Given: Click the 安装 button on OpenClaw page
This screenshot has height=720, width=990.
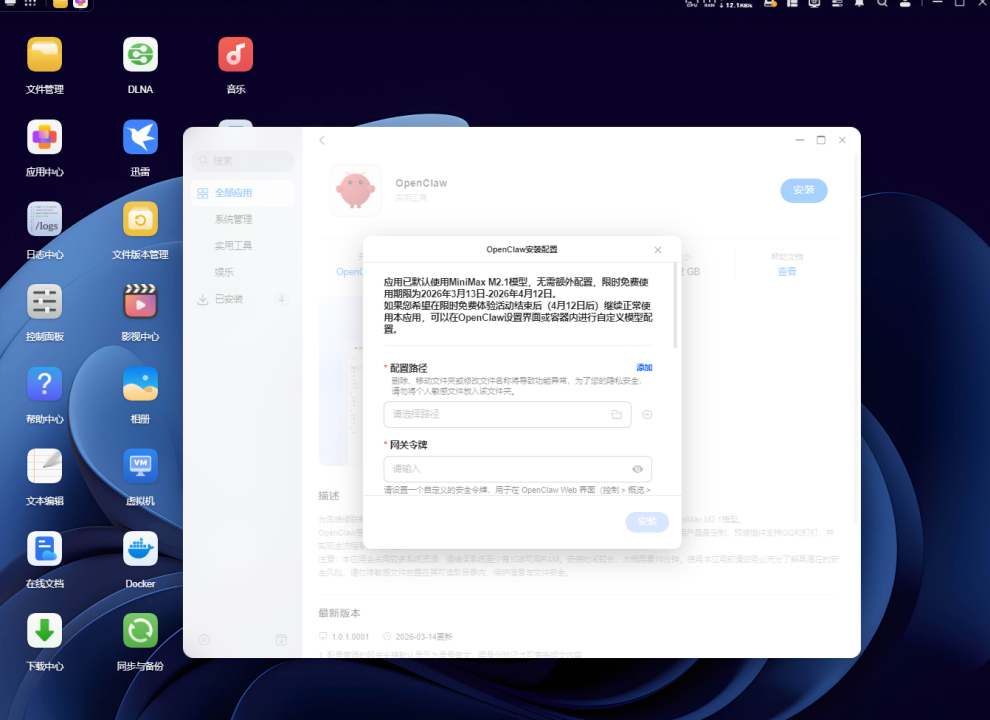Looking at the screenshot, I should 804,190.
